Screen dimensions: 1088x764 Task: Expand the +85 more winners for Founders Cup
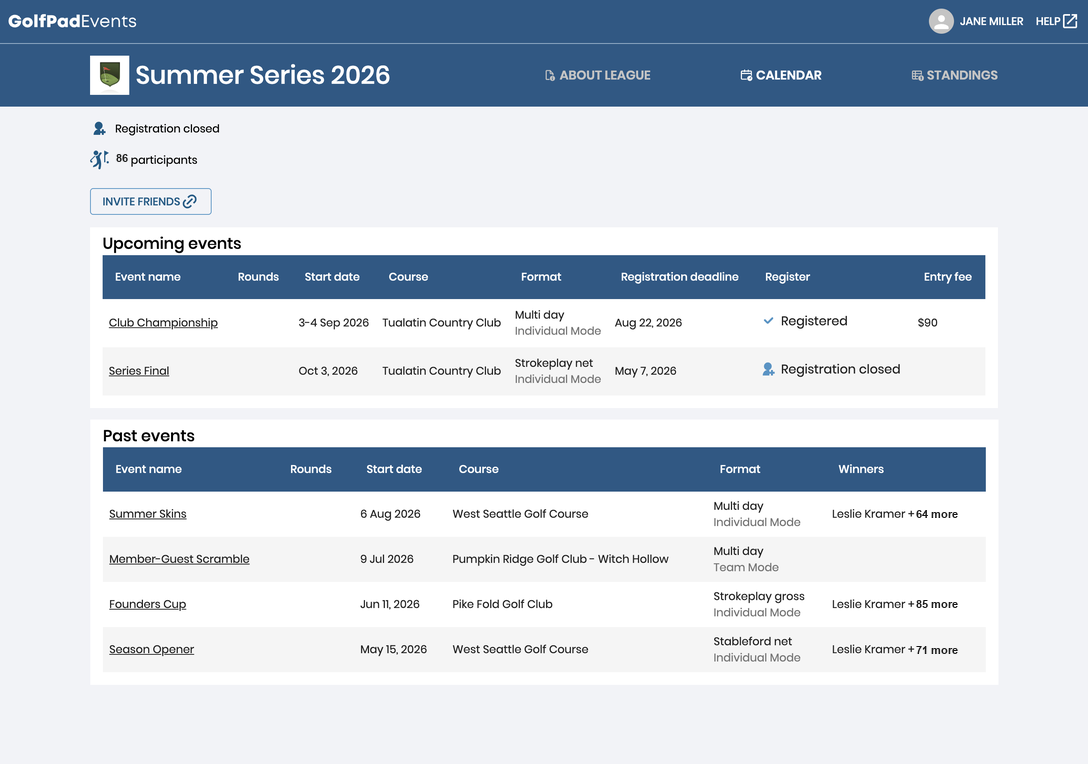933,604
